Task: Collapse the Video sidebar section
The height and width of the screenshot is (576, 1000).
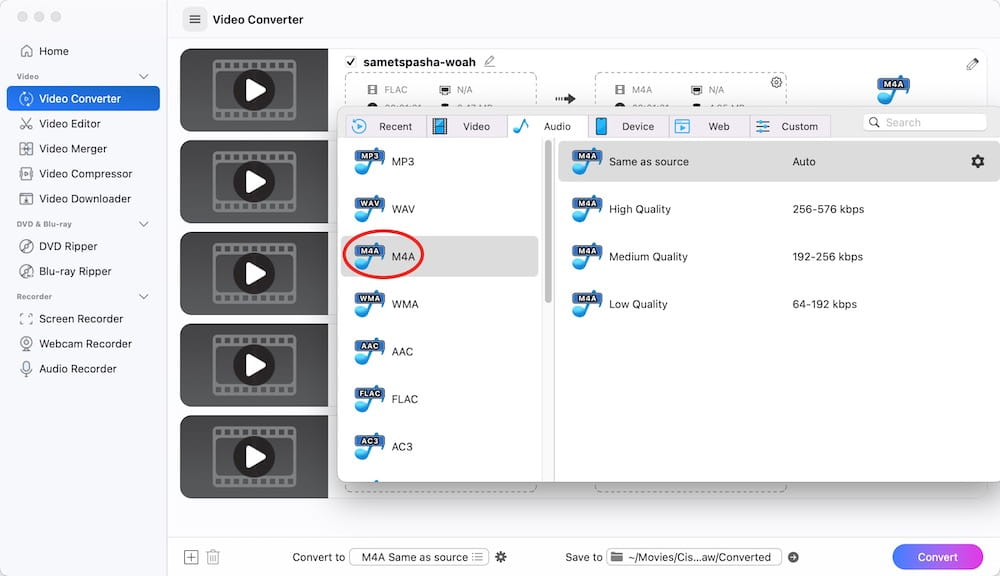Action: point(143,77)
